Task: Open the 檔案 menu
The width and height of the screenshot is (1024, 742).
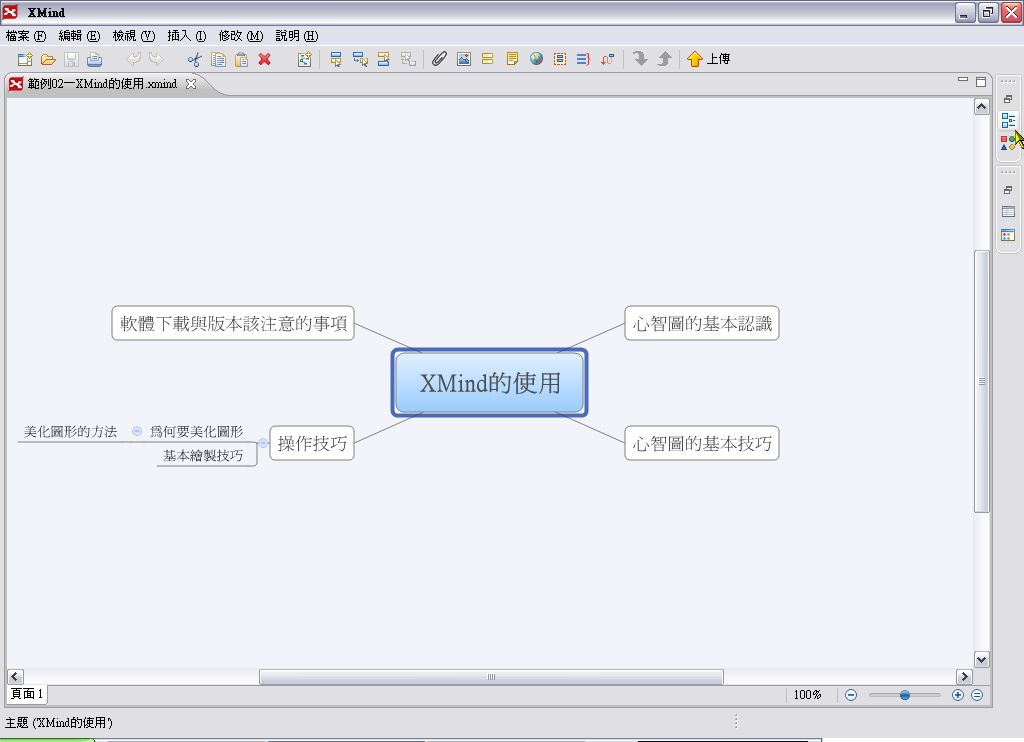Action: [x=25, y=36]
